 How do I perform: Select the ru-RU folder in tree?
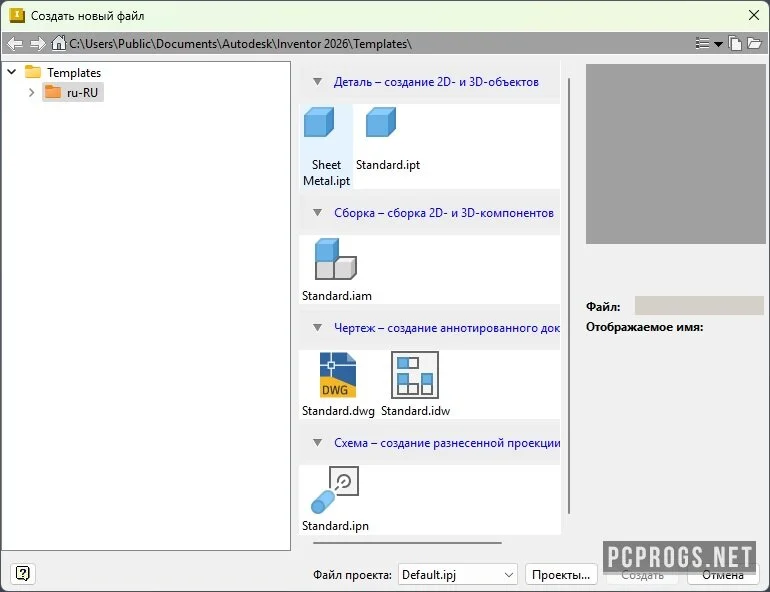pyautogui.click(x=73, y=92)
